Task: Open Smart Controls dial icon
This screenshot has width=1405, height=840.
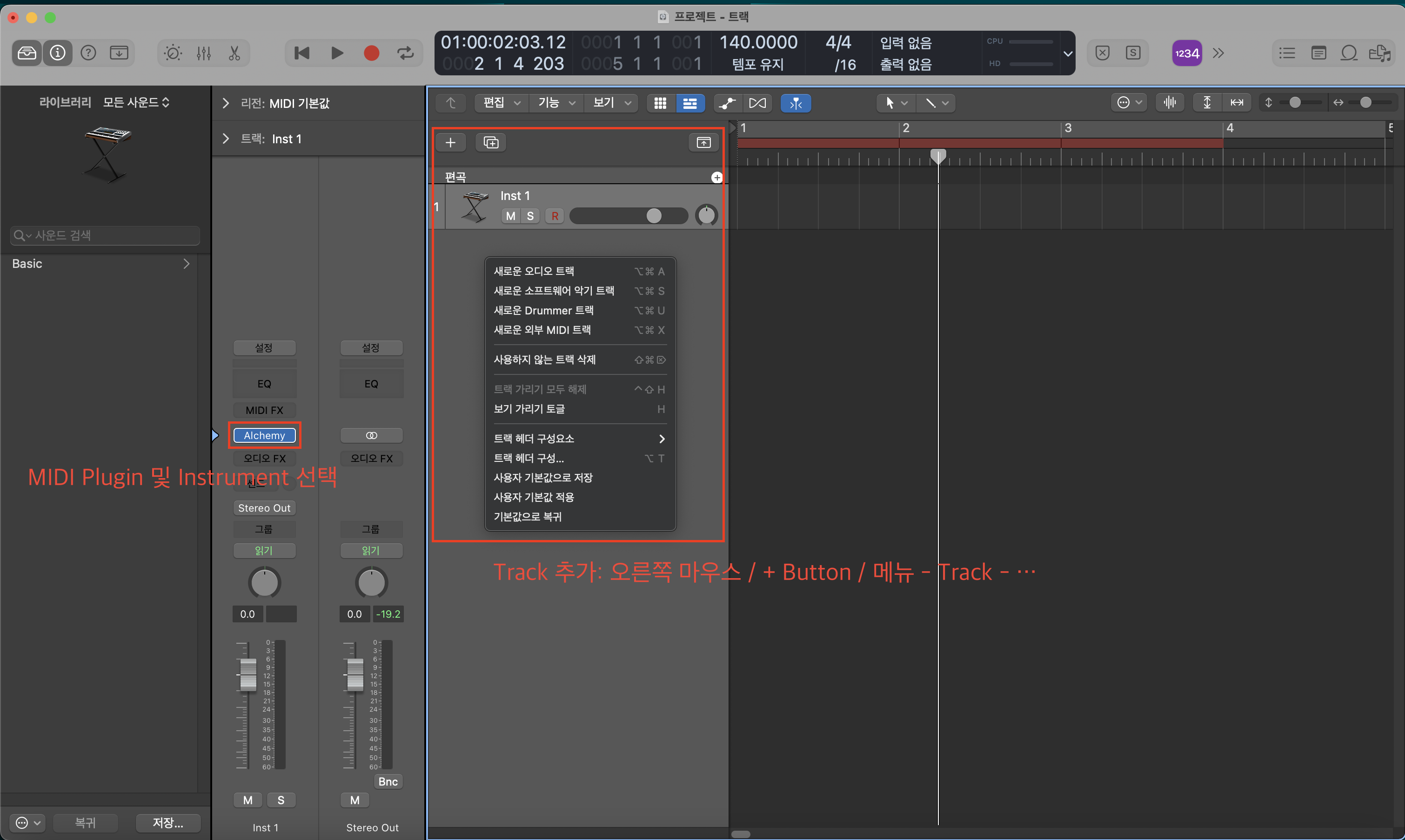Action: pos(173,53)
